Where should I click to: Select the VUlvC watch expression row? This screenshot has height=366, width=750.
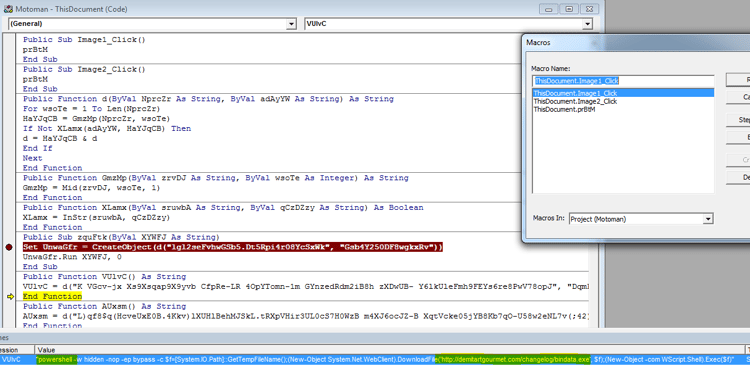(x=375, y=359)
